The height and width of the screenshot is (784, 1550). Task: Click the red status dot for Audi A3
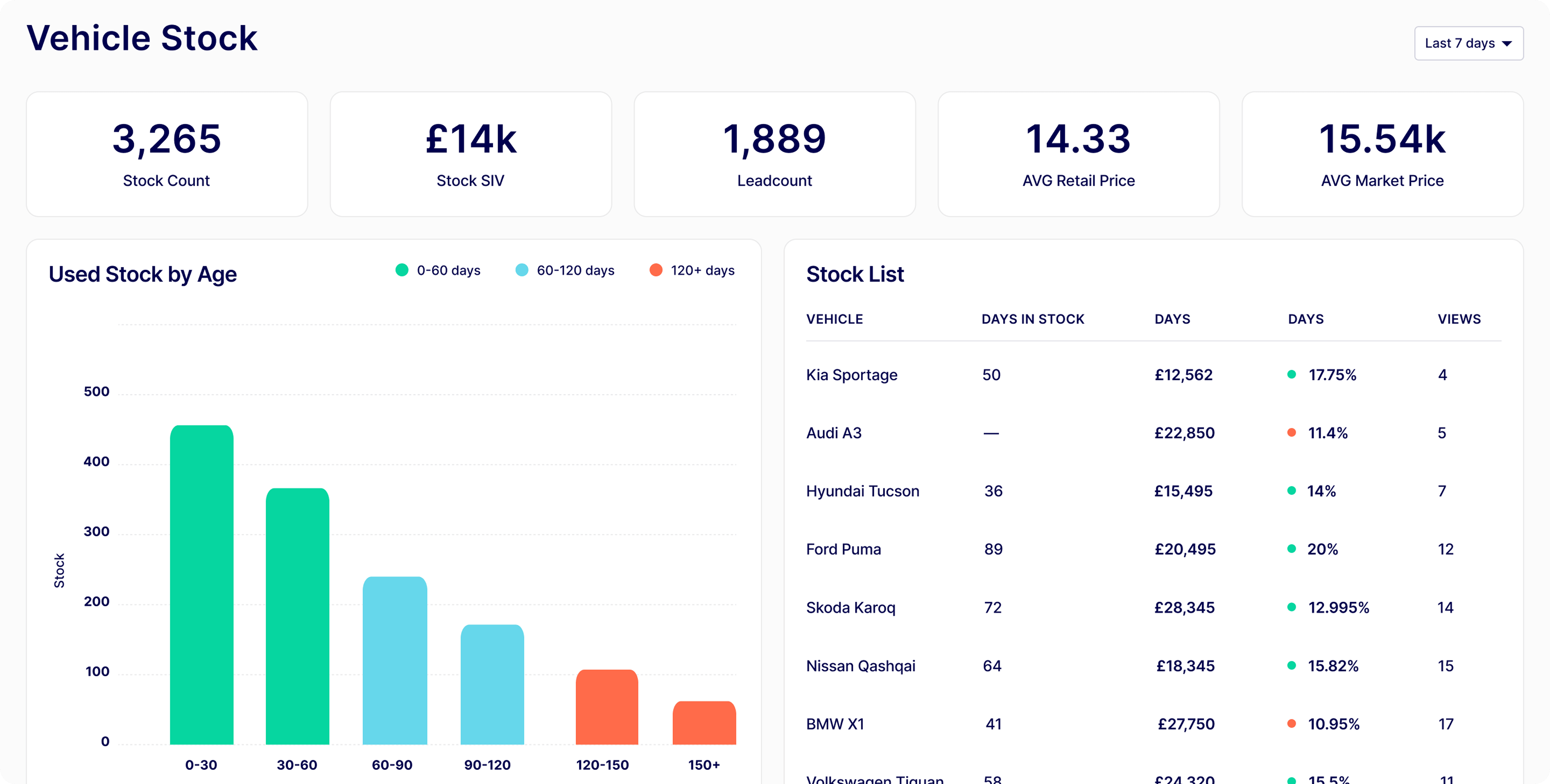point(1291,433)
